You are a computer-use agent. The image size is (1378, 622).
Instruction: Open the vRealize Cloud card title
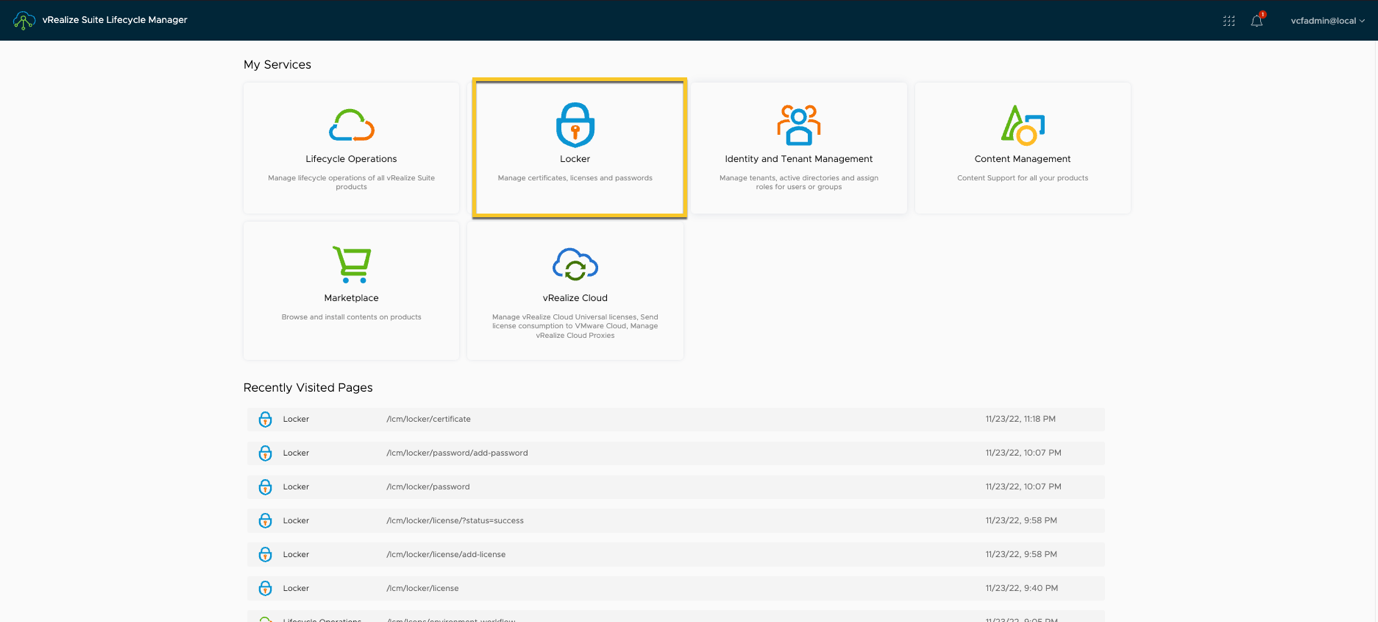point(575,298)
